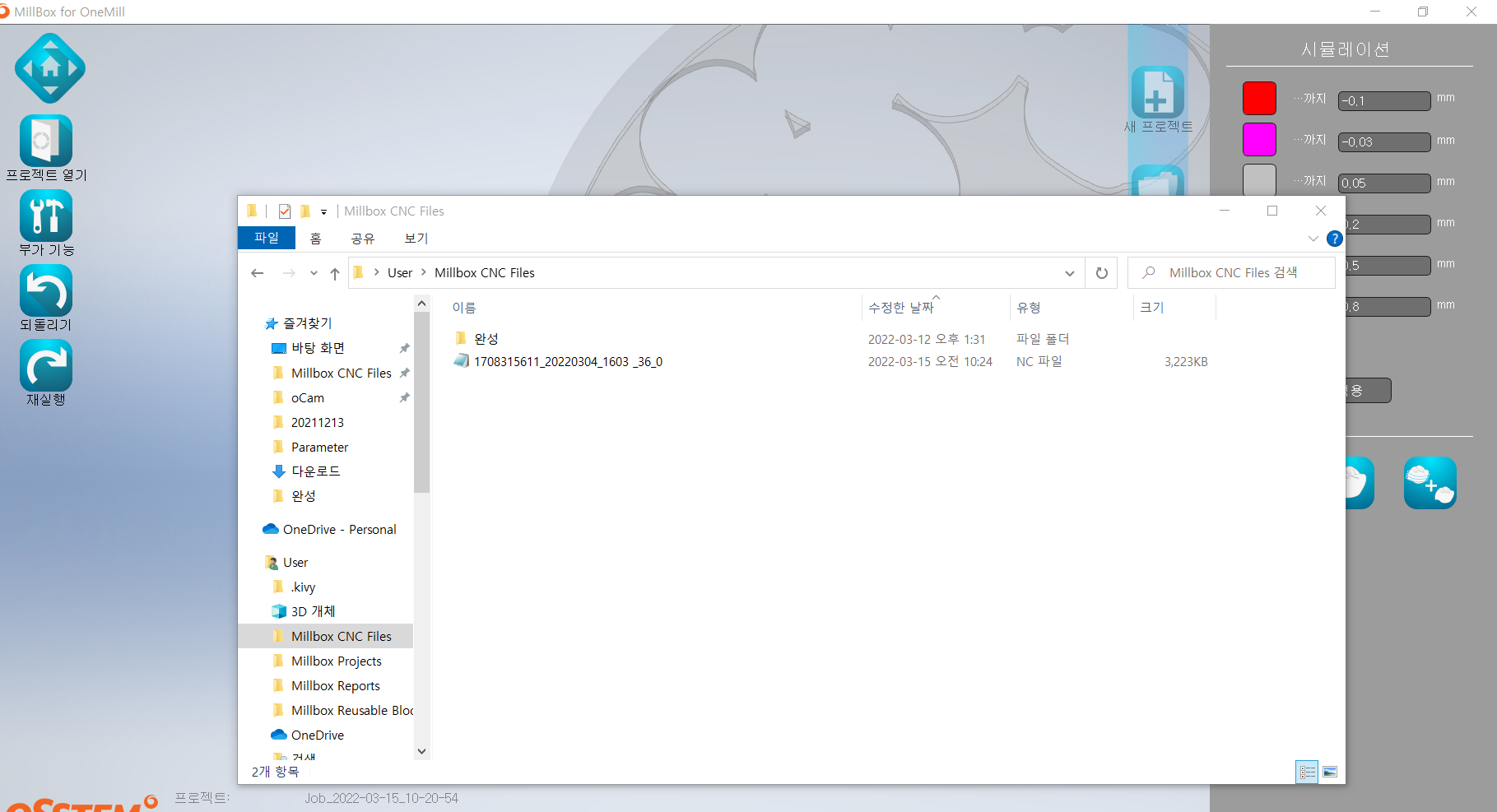The height and width of the screenshot is (812, 1497).
Task: Refresh the folder with the reload icon
Action: coord(1101,272)
